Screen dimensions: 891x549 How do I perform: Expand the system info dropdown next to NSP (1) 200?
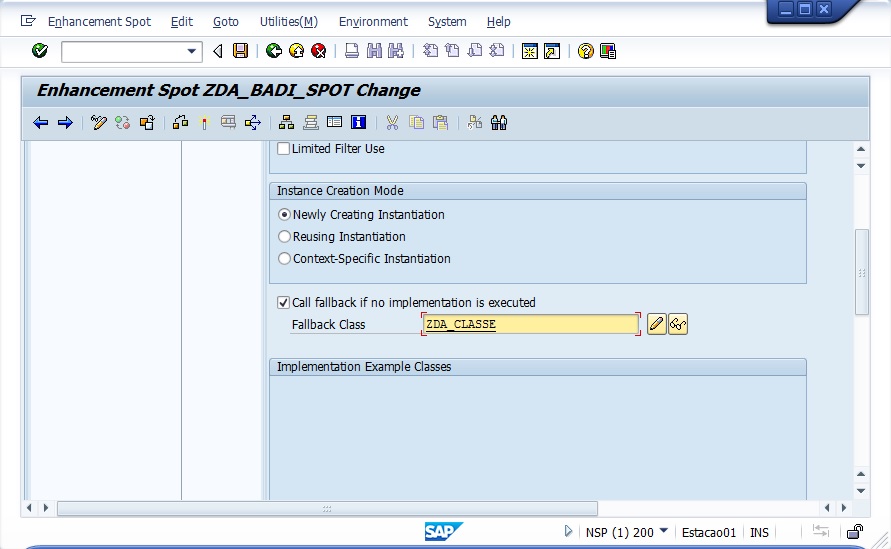(664, 531)
